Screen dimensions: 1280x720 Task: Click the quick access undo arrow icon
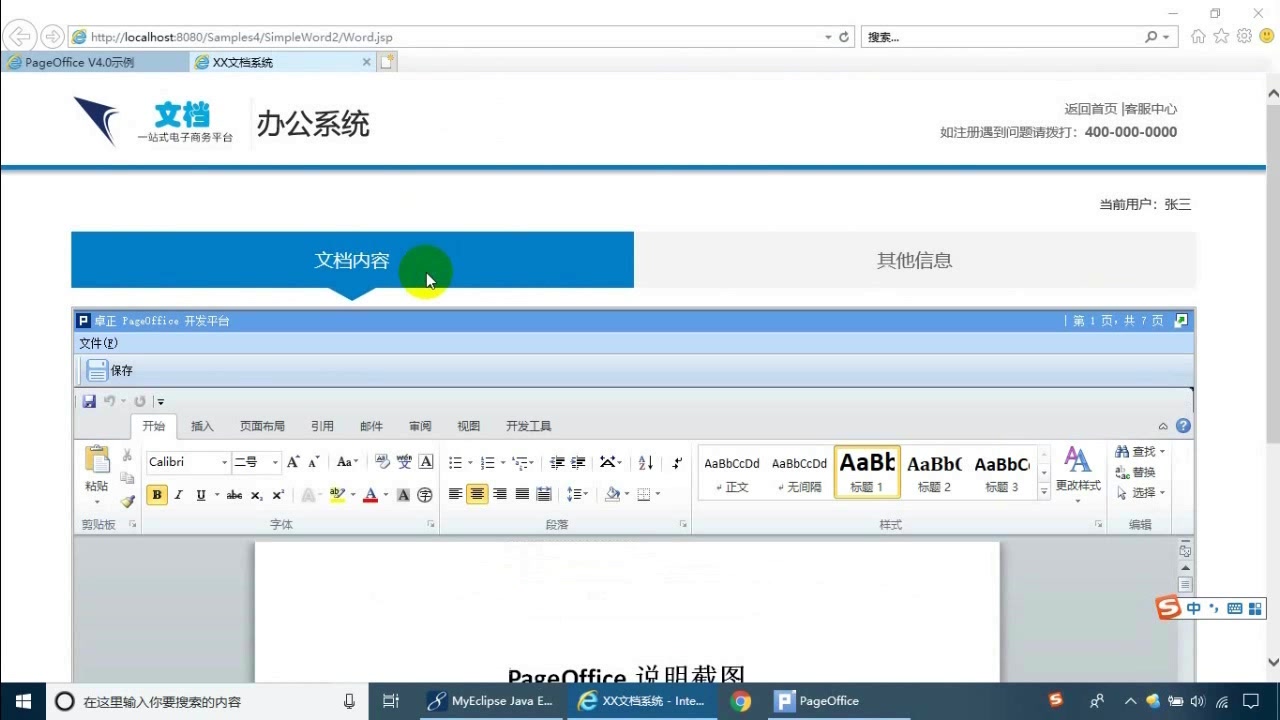click(x=109, y=402)
